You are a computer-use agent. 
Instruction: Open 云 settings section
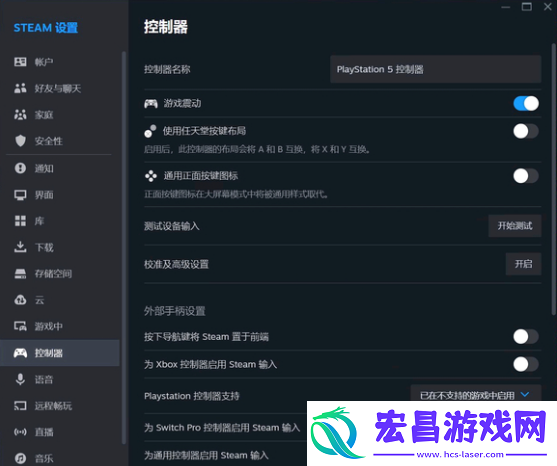click(60, 300)
